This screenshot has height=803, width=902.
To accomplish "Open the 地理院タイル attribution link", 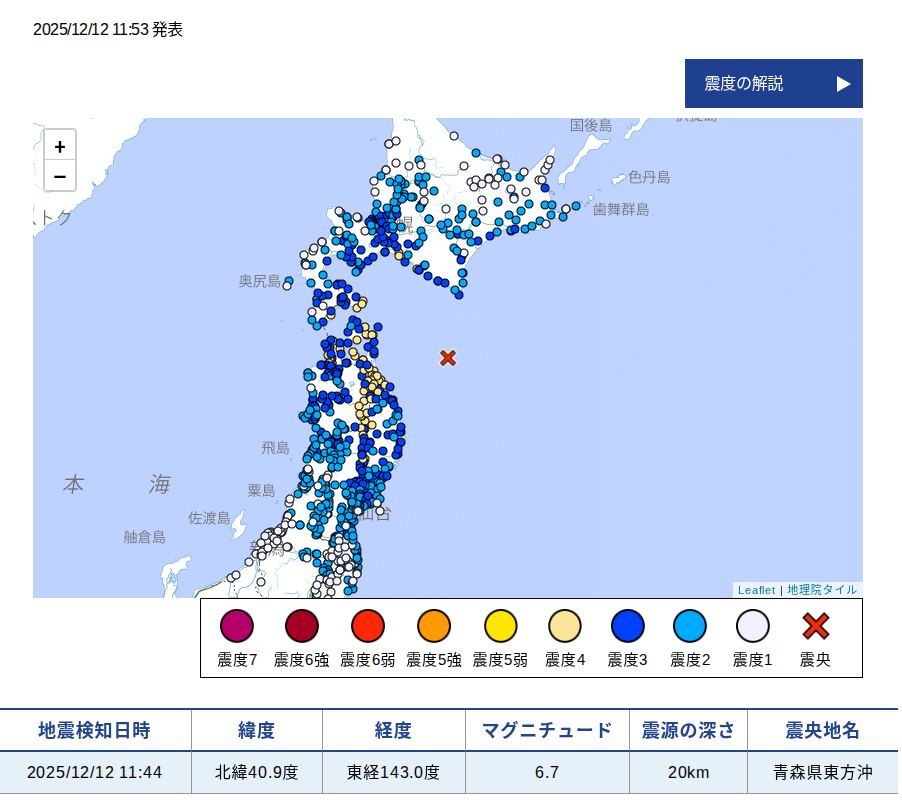I will click(821, 590).
